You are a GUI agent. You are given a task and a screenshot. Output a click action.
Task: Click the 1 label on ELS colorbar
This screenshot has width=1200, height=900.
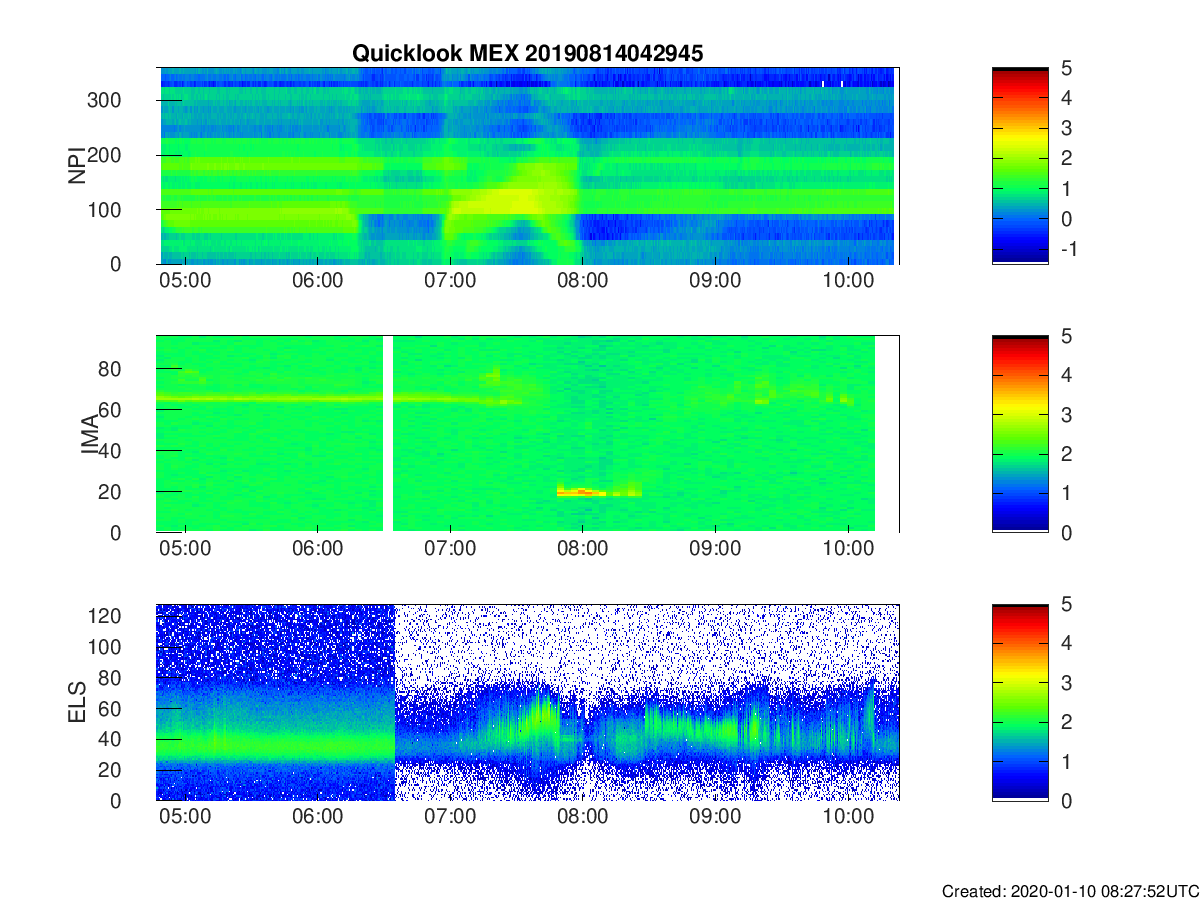click(1066, 761)
